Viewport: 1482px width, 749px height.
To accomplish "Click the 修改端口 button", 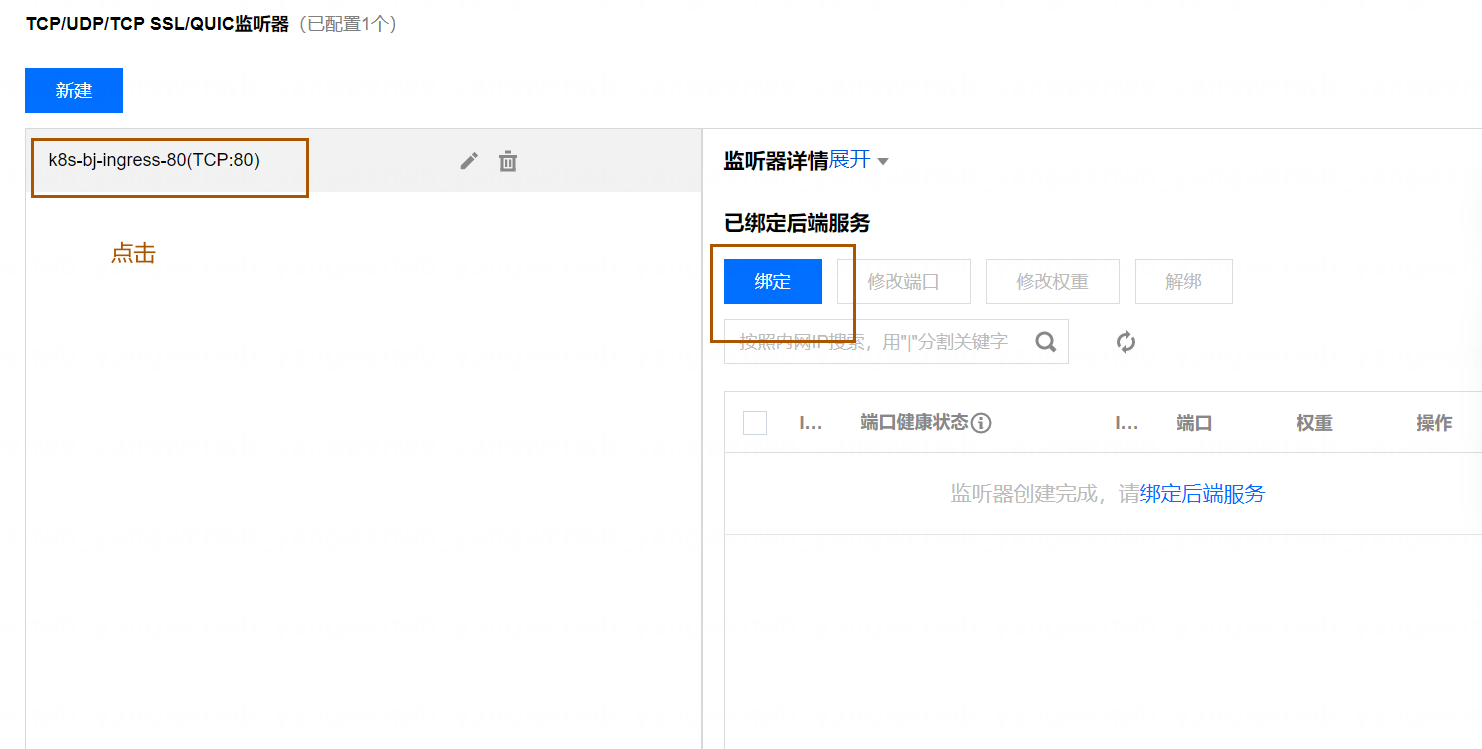I will [x=904, y=281].
